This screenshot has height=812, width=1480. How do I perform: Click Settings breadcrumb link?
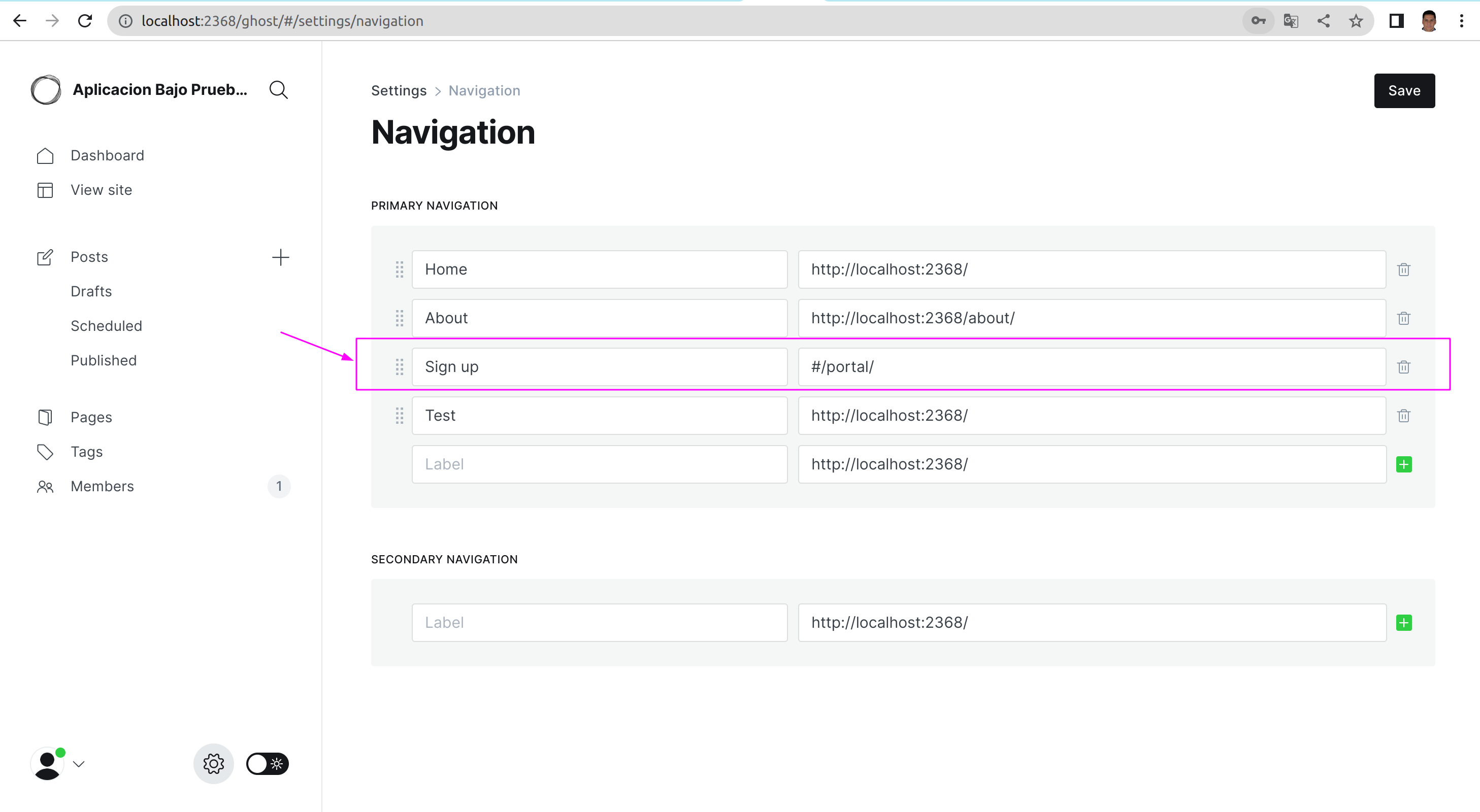click(398, 91)
